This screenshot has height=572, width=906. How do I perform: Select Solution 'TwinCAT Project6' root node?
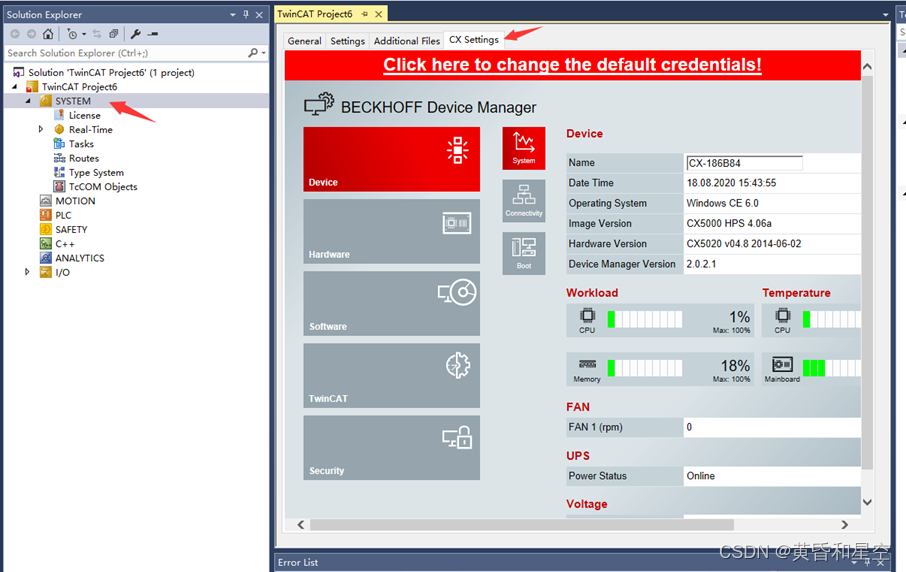(111, 72)
